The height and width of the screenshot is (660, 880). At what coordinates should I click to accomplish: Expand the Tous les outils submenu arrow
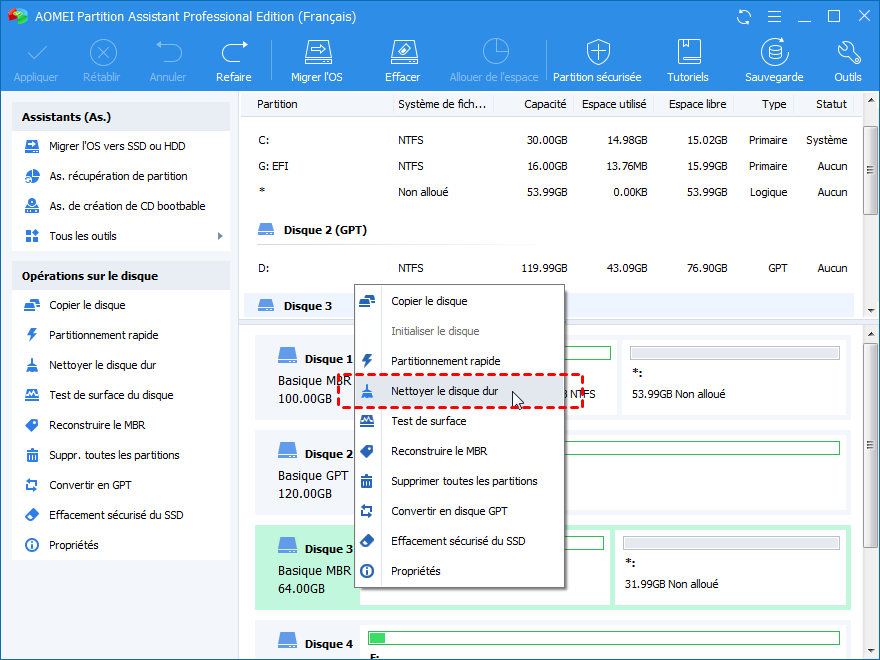tap(220, 236)
